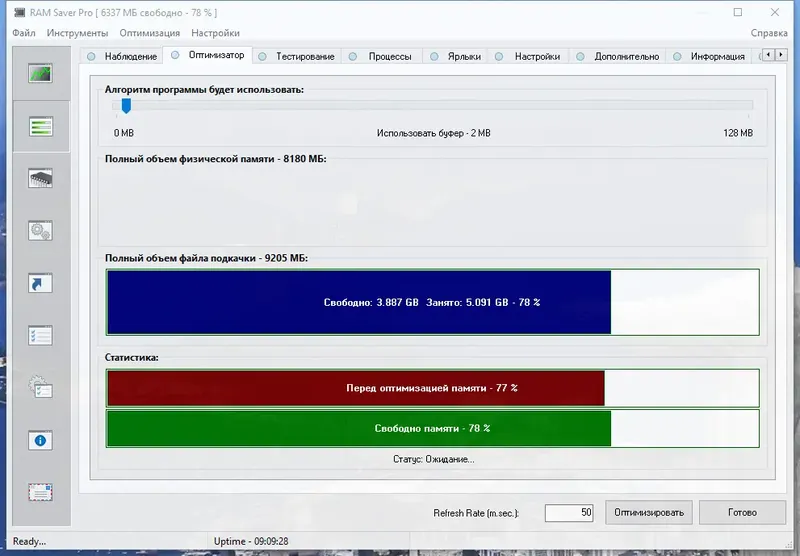
Task: Click the Использовать буфер - 2 MB label
Action: (434, 133)
